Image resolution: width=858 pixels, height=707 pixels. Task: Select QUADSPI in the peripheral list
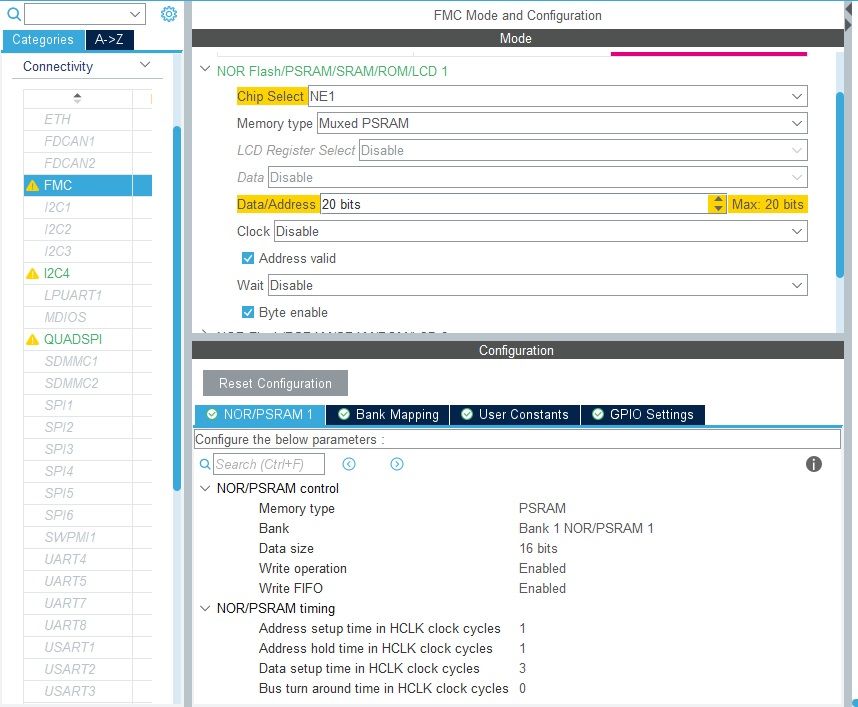pyautogui.click(x=88, y=339)
